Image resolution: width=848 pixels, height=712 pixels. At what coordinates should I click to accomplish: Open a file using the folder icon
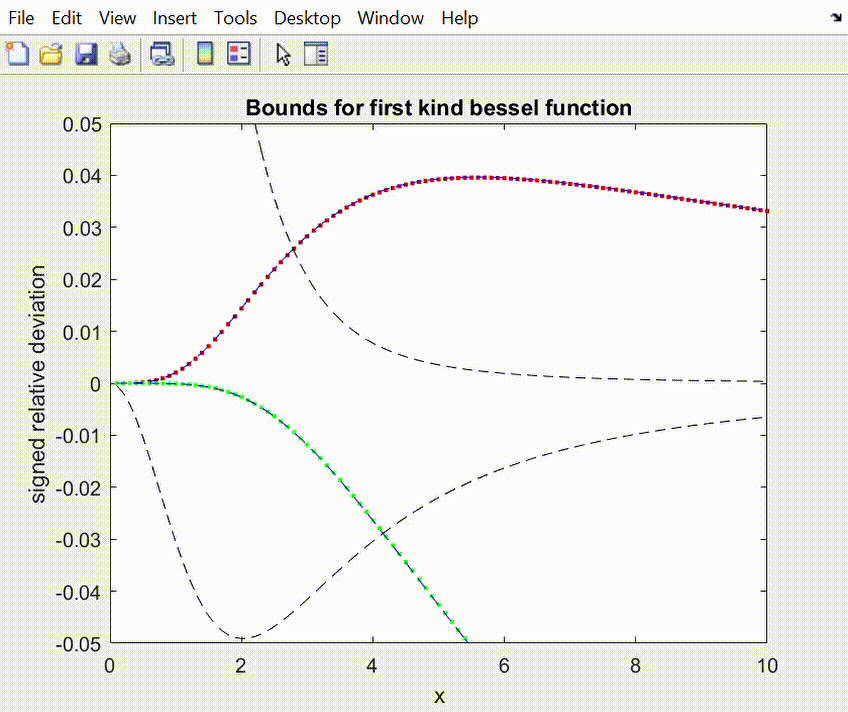(51, 54)
